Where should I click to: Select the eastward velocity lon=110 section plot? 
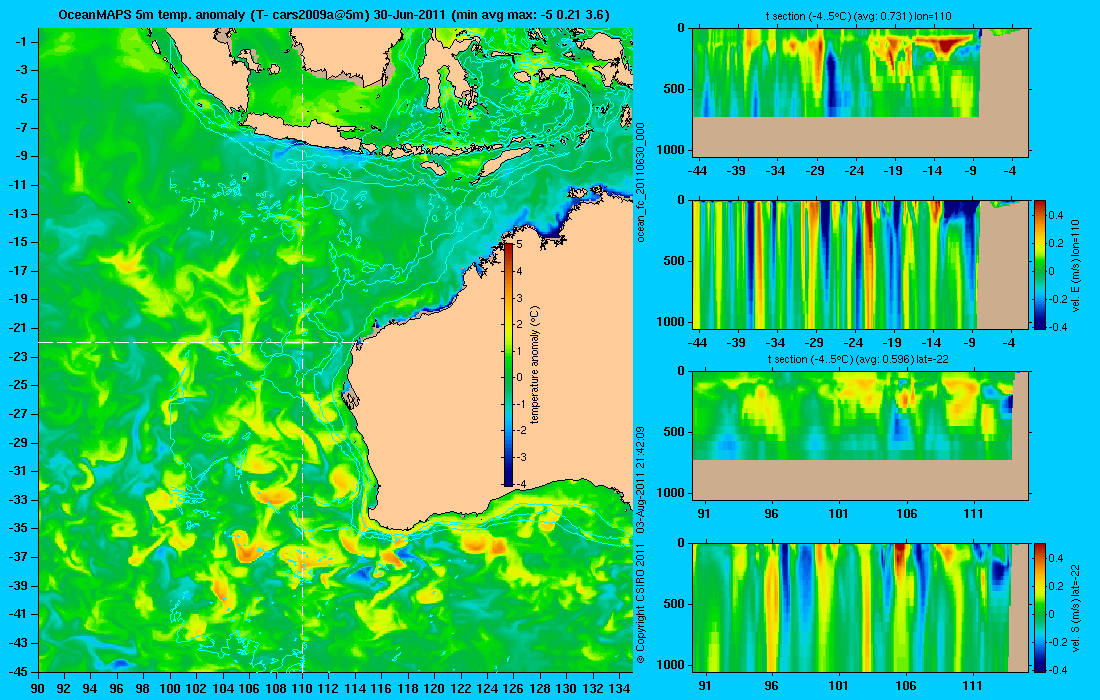point(861,264)
